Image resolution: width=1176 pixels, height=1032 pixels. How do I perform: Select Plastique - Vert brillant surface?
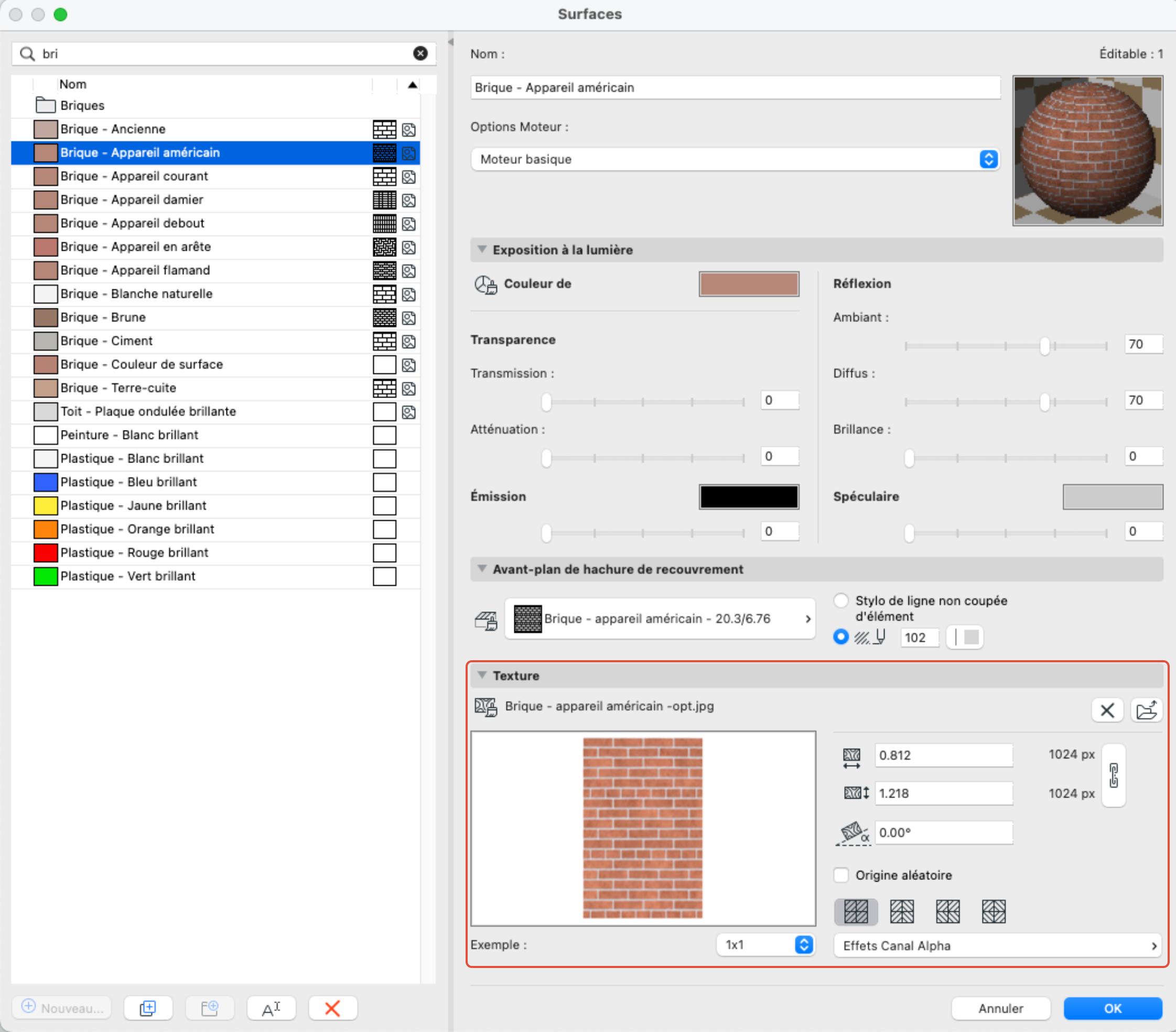click(x=216, y=576)
